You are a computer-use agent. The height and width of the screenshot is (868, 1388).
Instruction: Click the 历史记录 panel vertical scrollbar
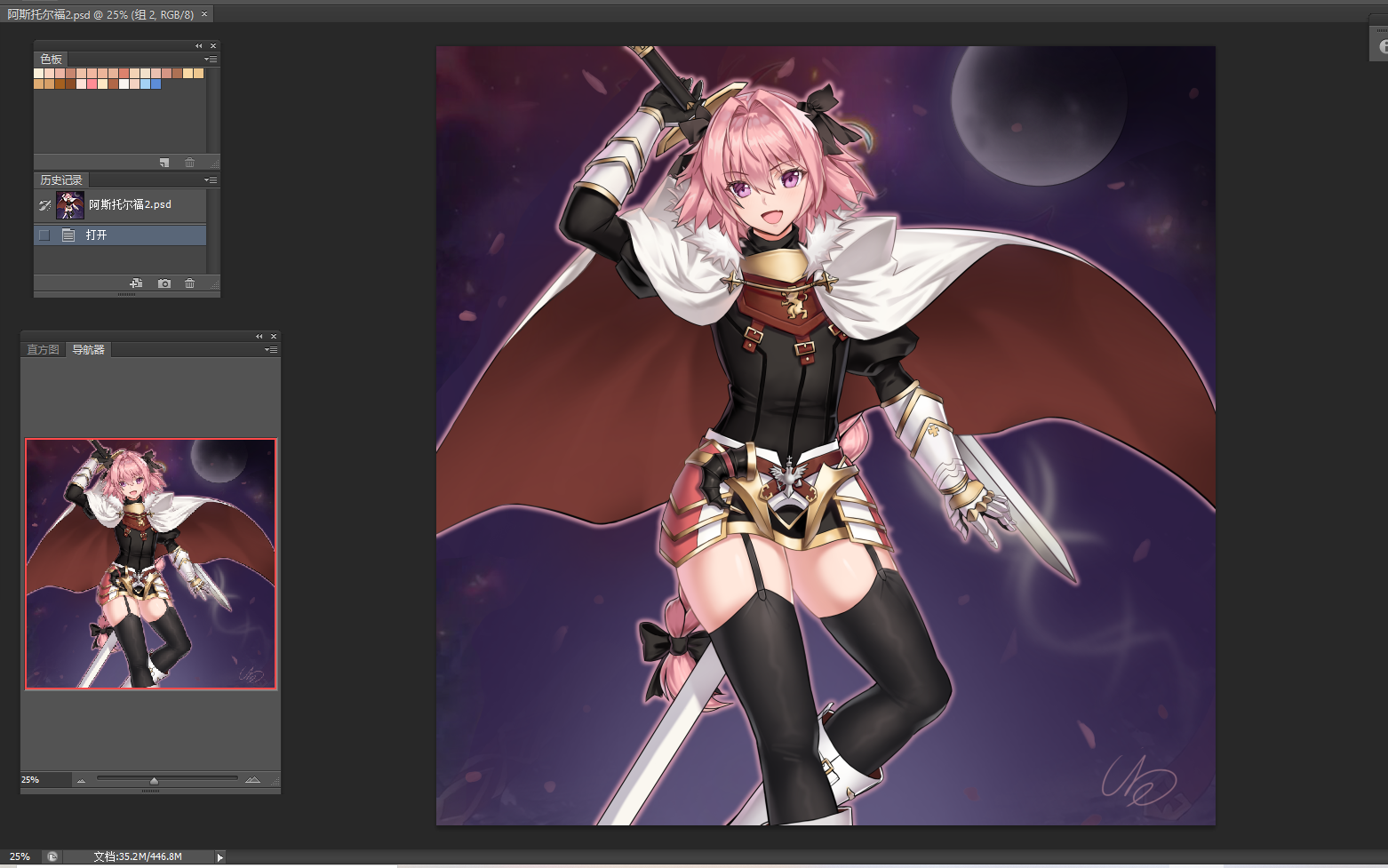(x=213, y=231)
